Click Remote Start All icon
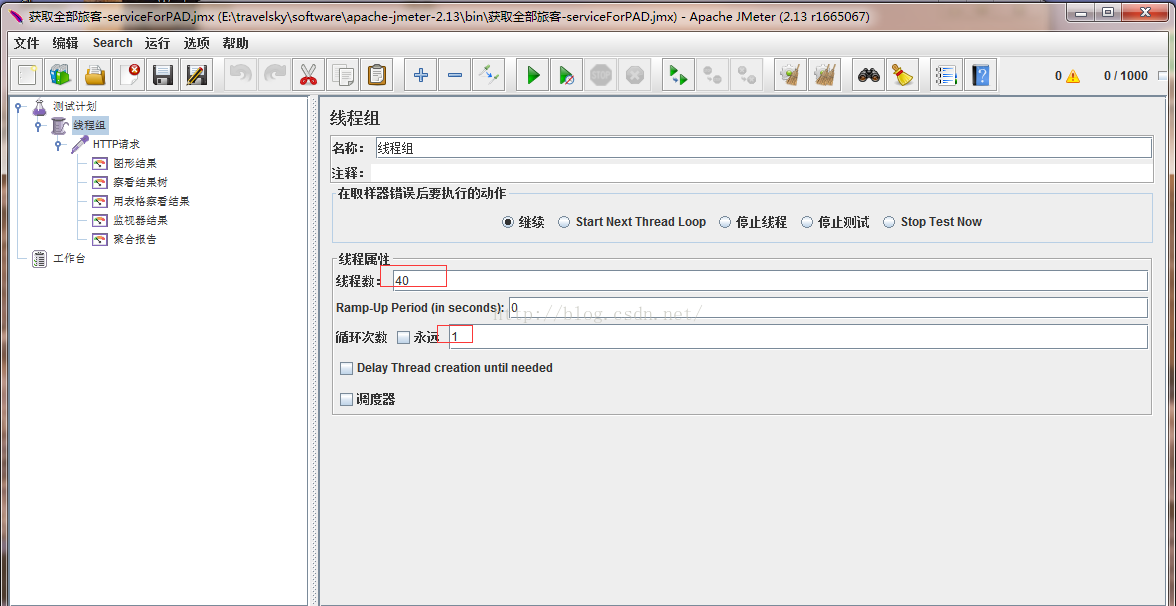 pyautogui.click(x=679, y=75)
